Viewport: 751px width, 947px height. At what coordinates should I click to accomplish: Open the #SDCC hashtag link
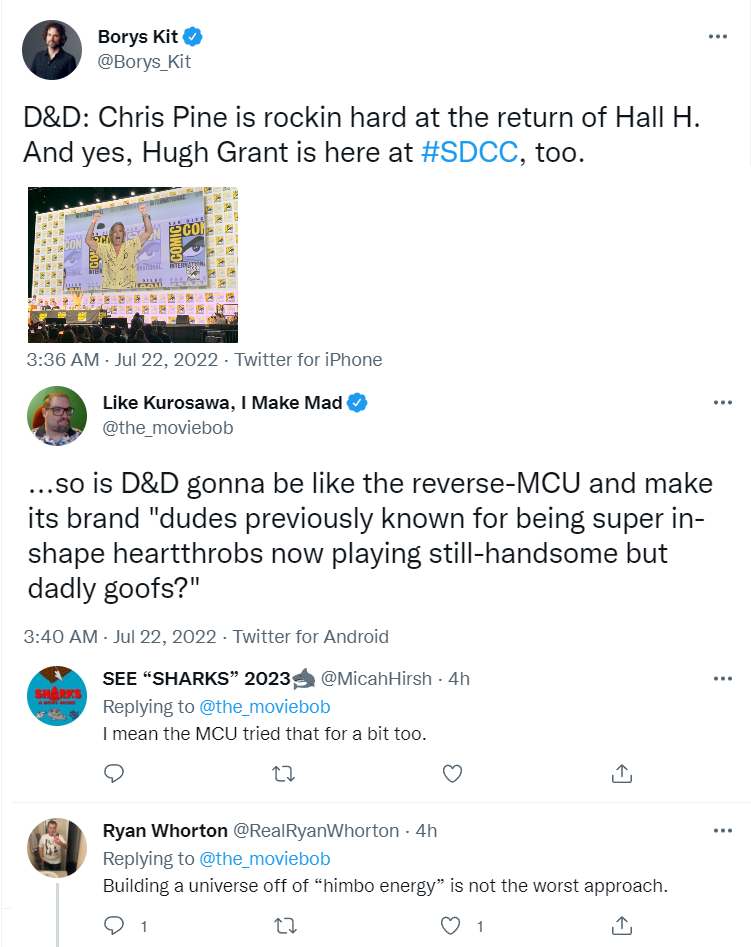(469, 152)
